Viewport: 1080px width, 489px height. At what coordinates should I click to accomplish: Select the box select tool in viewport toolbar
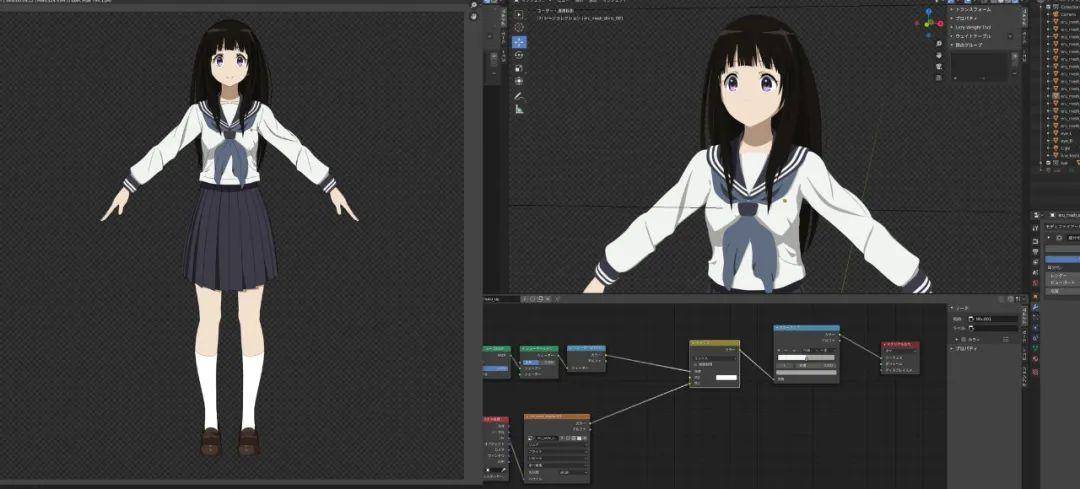(x=519, y=14)
